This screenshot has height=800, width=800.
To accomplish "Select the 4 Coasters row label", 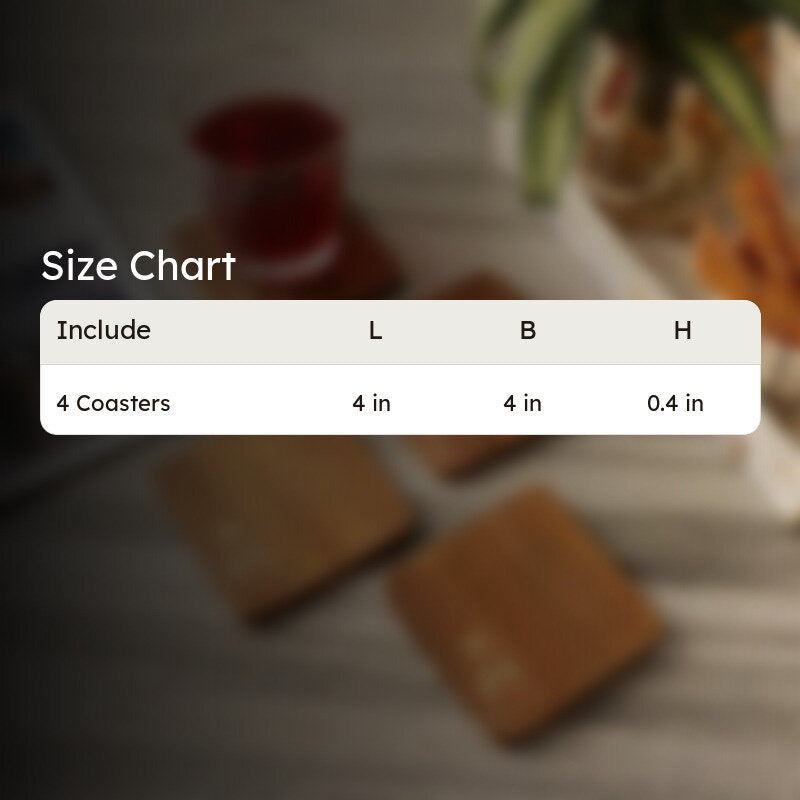I will (113, 404).
